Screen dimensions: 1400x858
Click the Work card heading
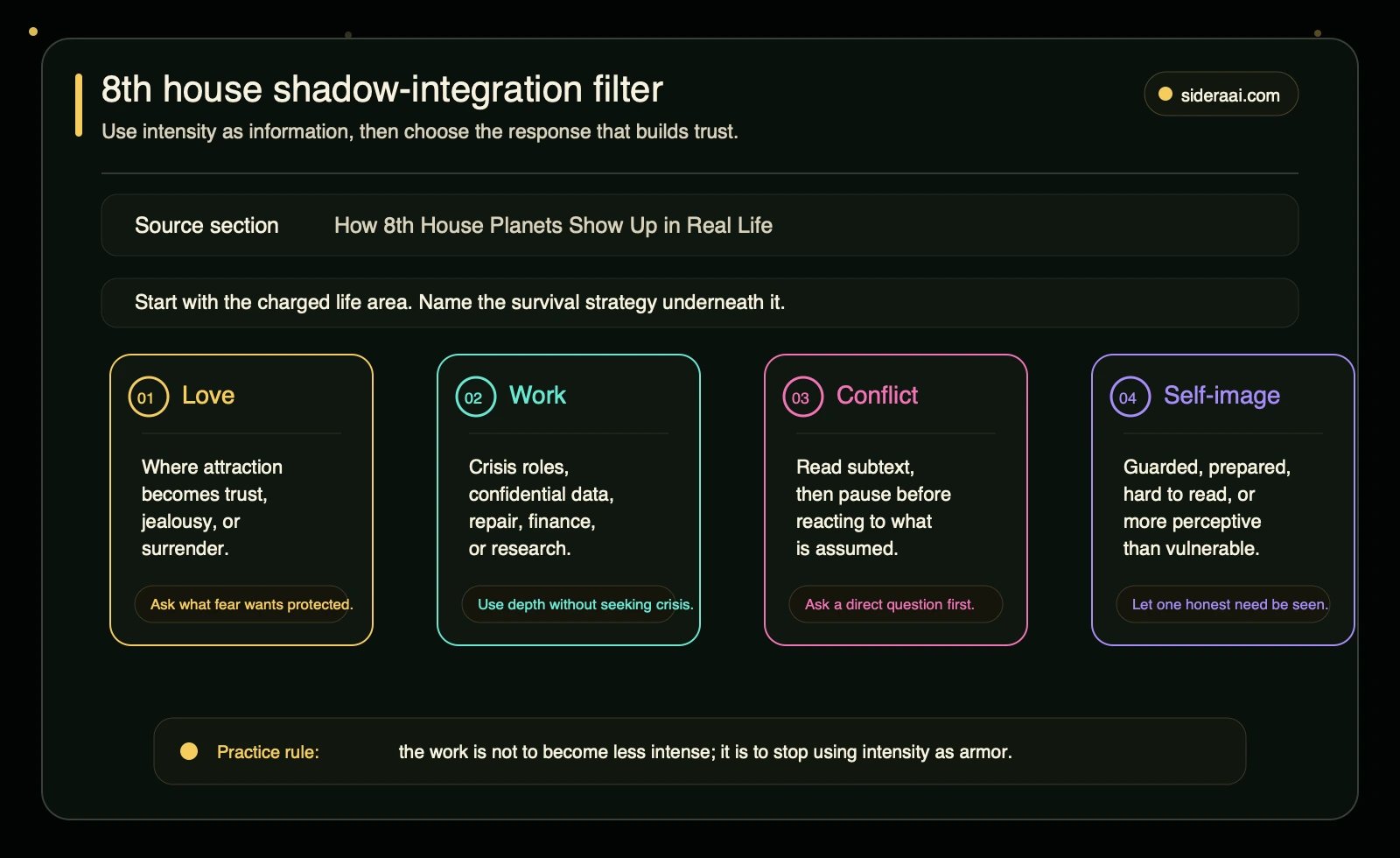(537, 396)
